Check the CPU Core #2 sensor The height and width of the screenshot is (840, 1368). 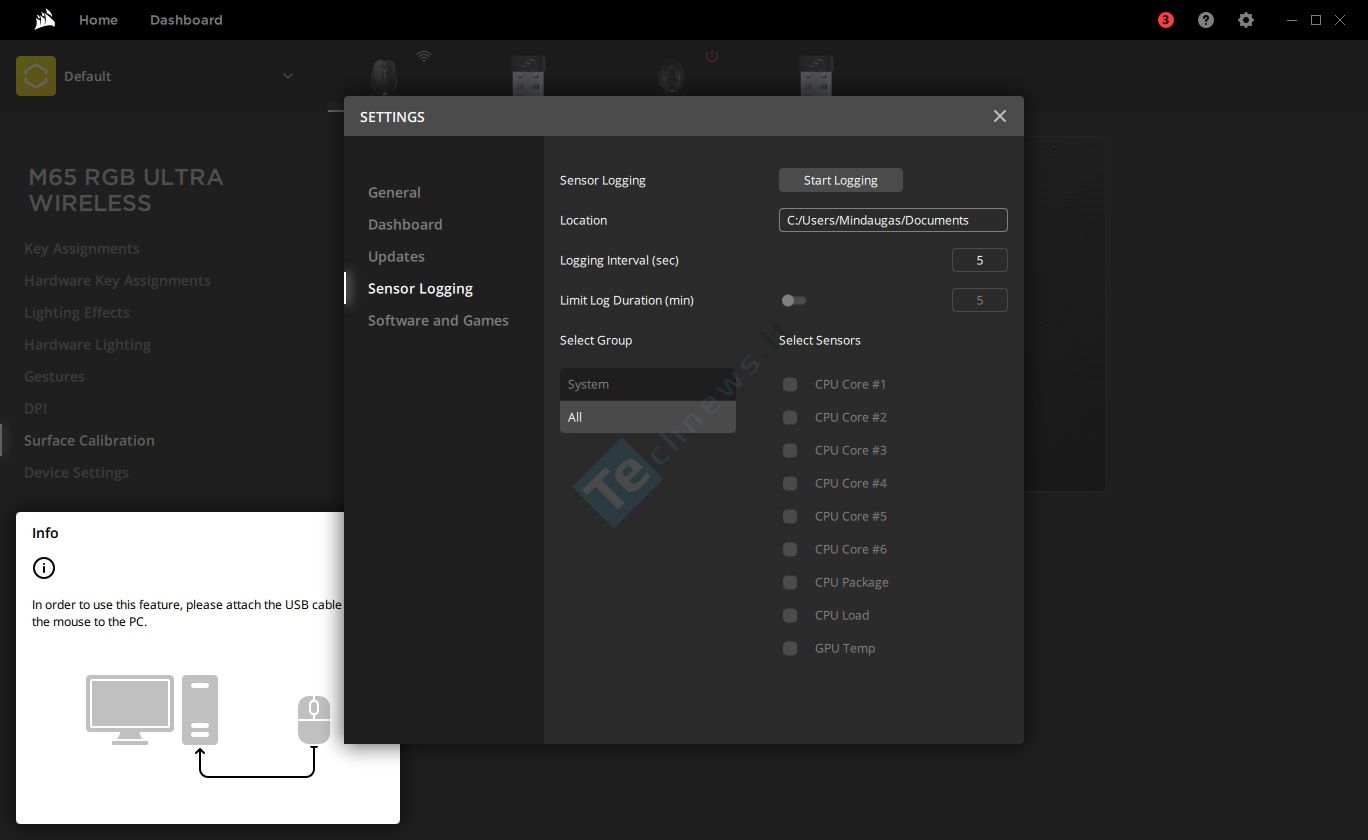[x=790, y=417]
